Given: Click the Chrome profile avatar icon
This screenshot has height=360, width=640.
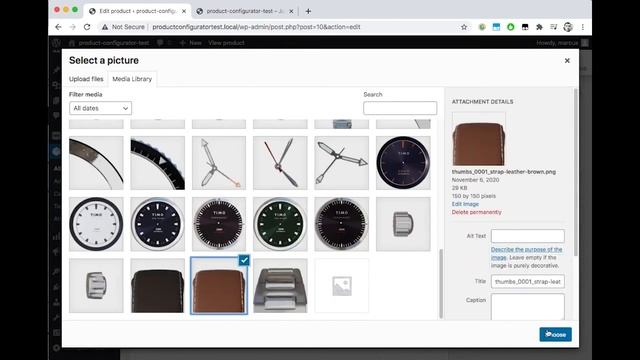Looking at the screenshot, I should [x=568, y=27].
